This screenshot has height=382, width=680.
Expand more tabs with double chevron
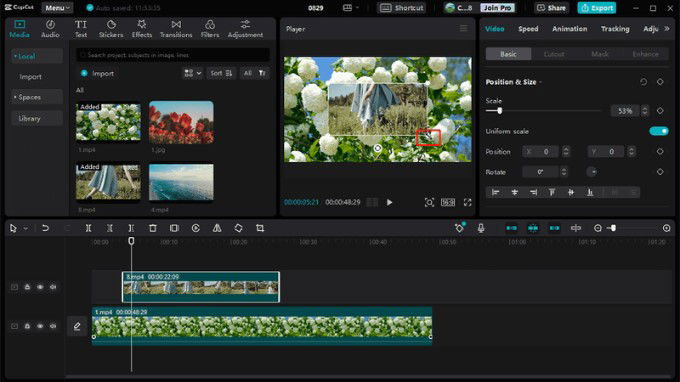point(667,29)
